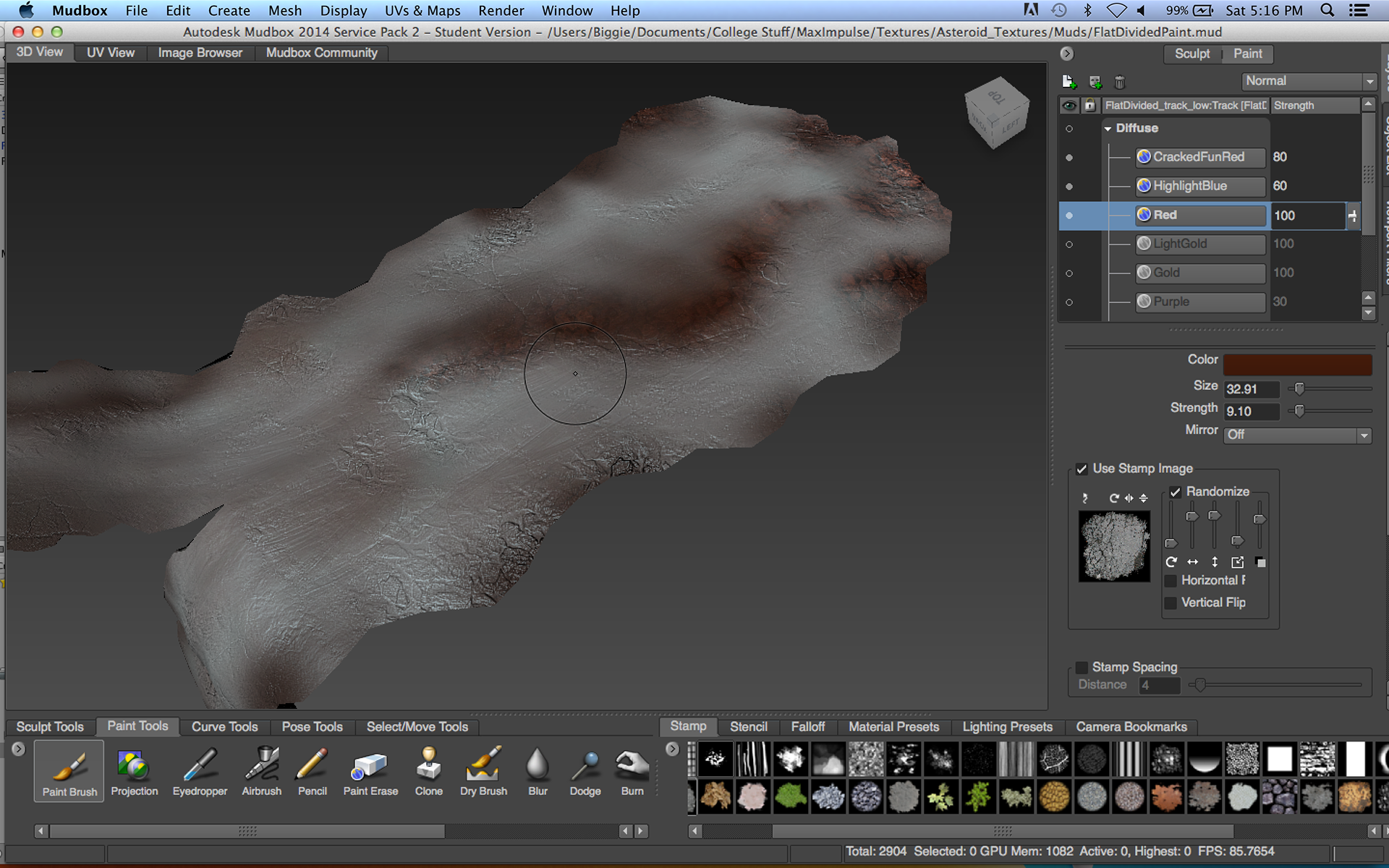This screenshot has width=1389, height=868.
Task: Open the Render menu
Action: coord(501,10)
